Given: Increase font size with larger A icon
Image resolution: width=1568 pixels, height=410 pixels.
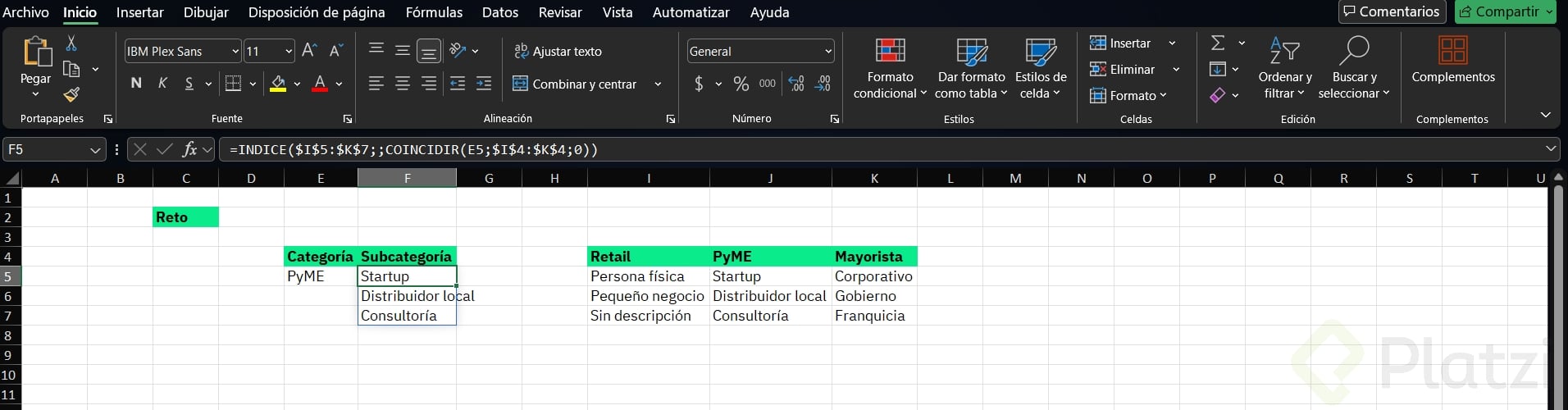Looking at the screenshot, I should [x=309, y=51].
